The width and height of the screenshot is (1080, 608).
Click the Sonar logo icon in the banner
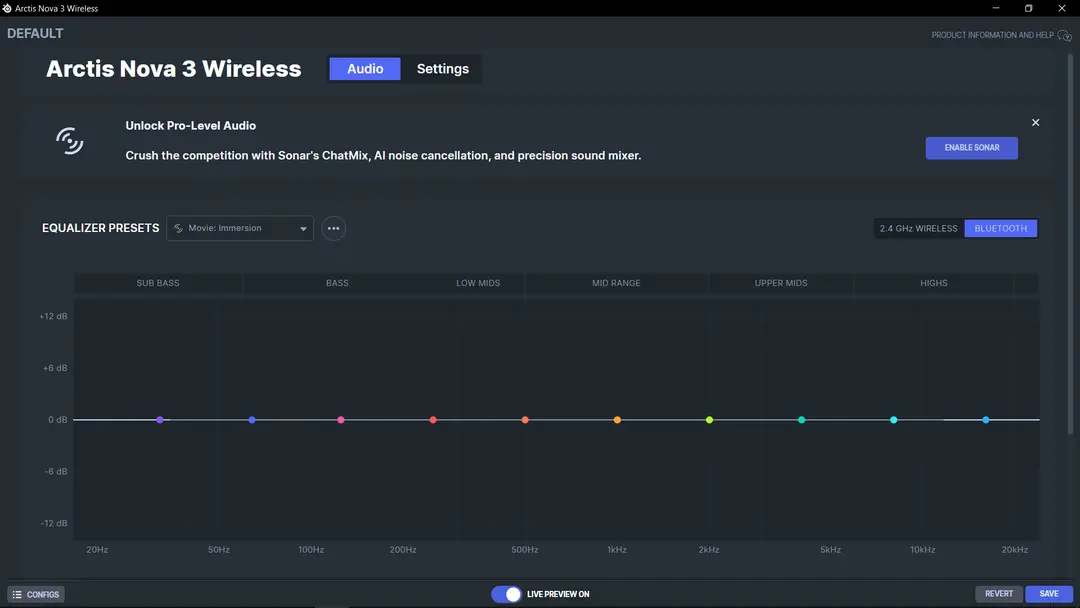pos(70,140)
